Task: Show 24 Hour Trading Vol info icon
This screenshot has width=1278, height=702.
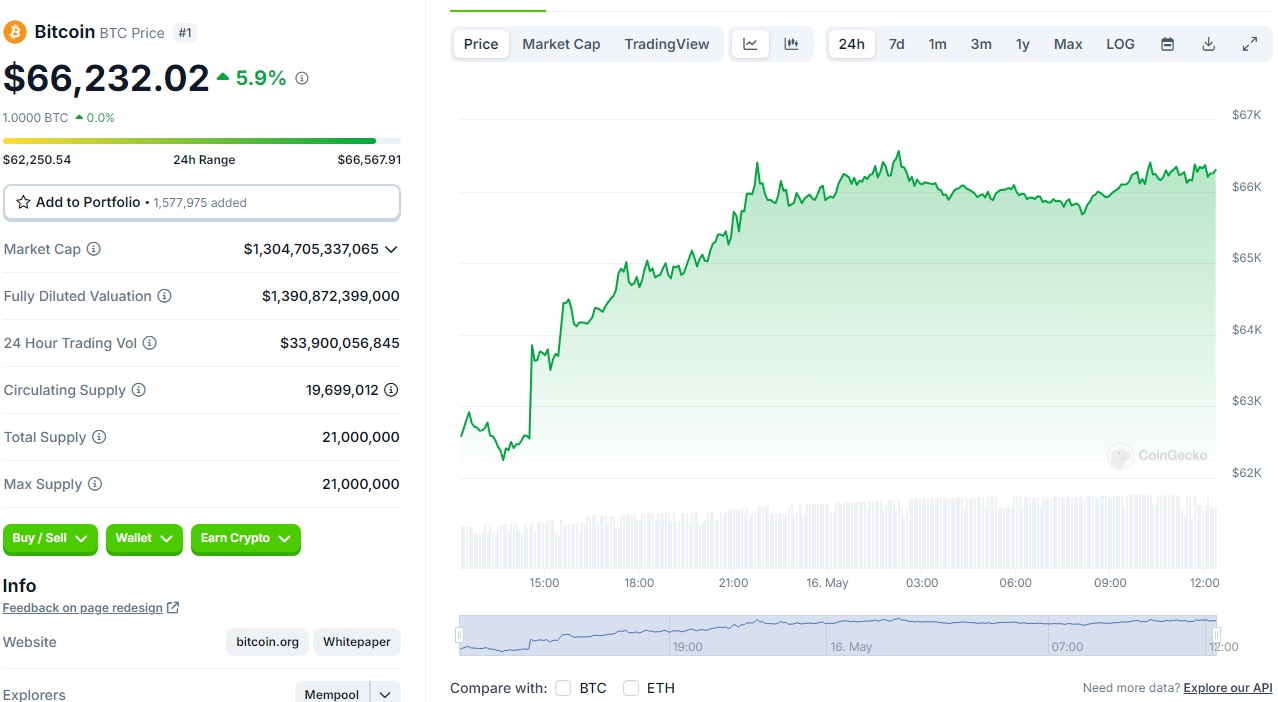Action: [x=150, y=343]
